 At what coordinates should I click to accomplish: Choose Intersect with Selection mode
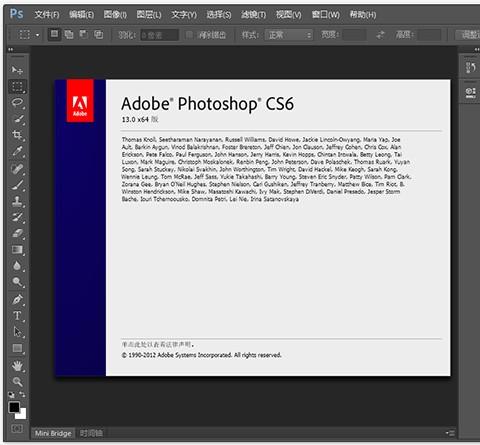point(99,34)
